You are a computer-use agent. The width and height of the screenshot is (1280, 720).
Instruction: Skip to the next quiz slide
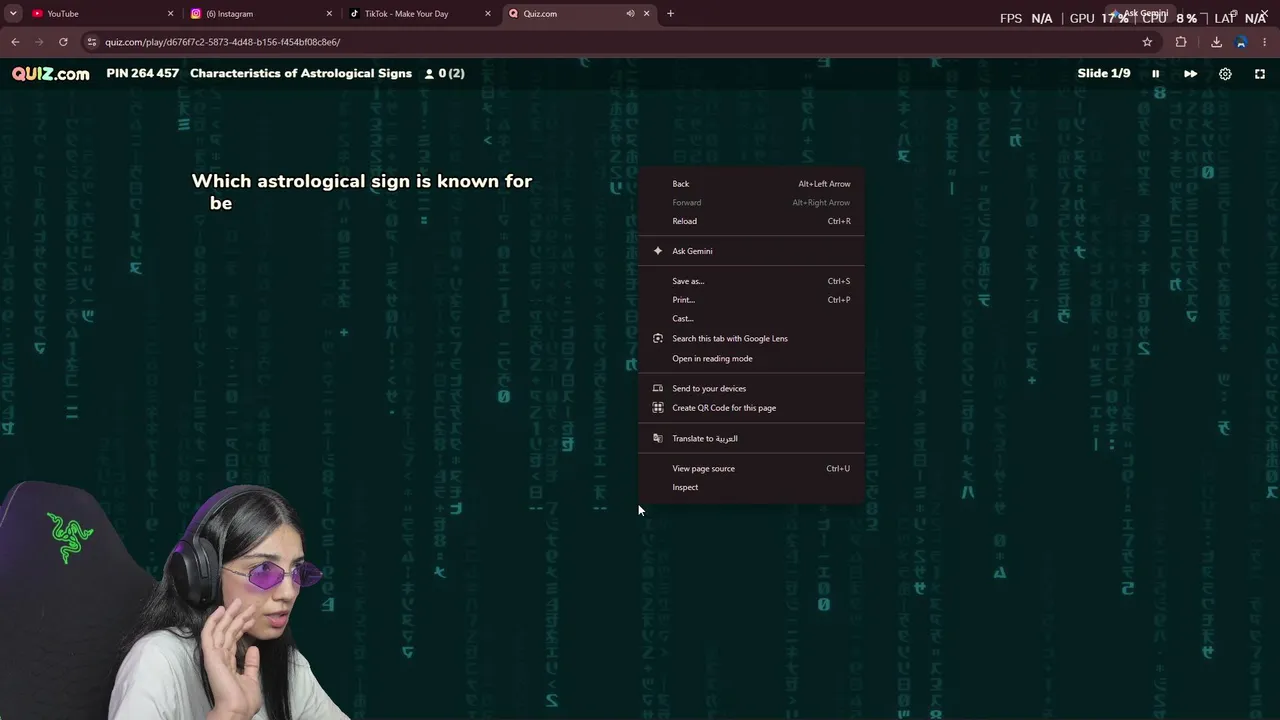click(x=1190, y=74)
